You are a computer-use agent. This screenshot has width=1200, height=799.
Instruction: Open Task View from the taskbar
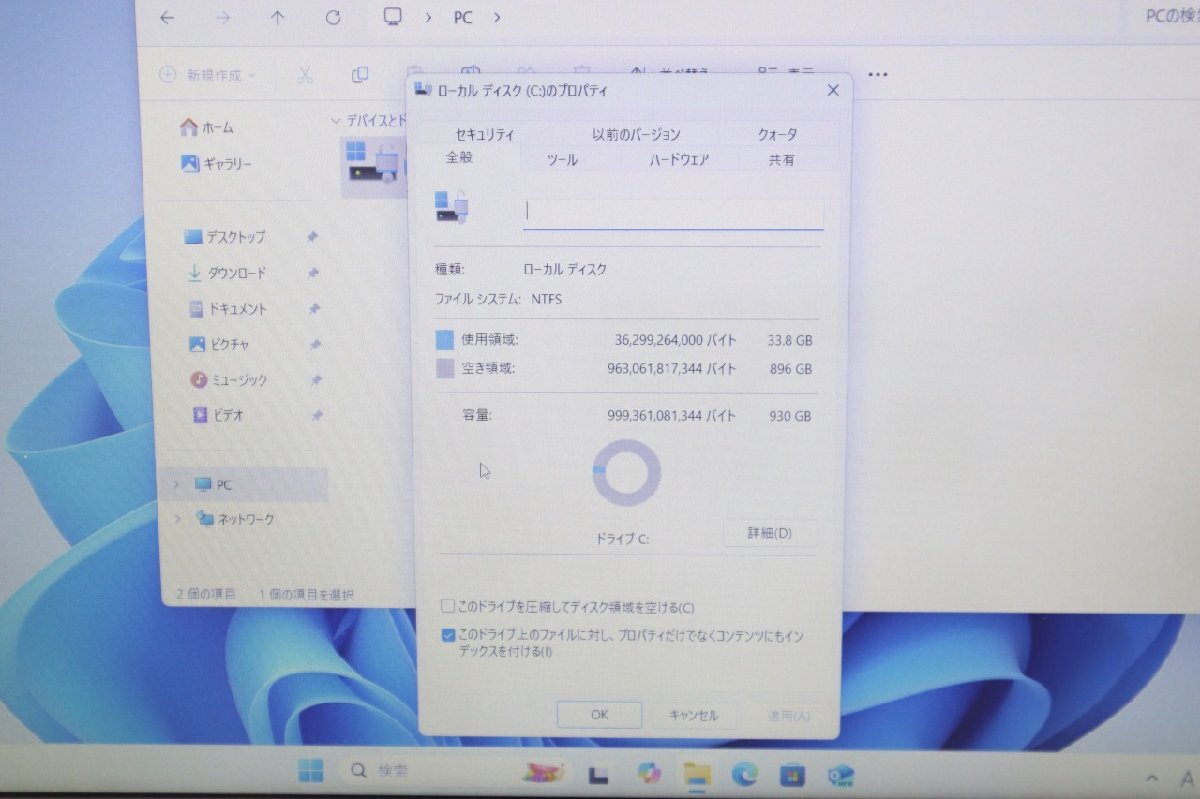click(x=598, y=773)
